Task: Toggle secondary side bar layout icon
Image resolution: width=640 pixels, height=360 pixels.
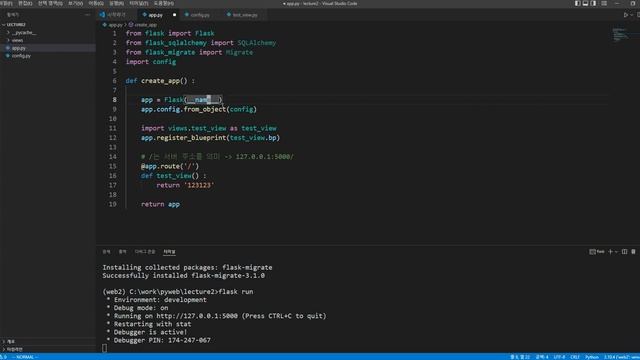Action: pos(593,3)
